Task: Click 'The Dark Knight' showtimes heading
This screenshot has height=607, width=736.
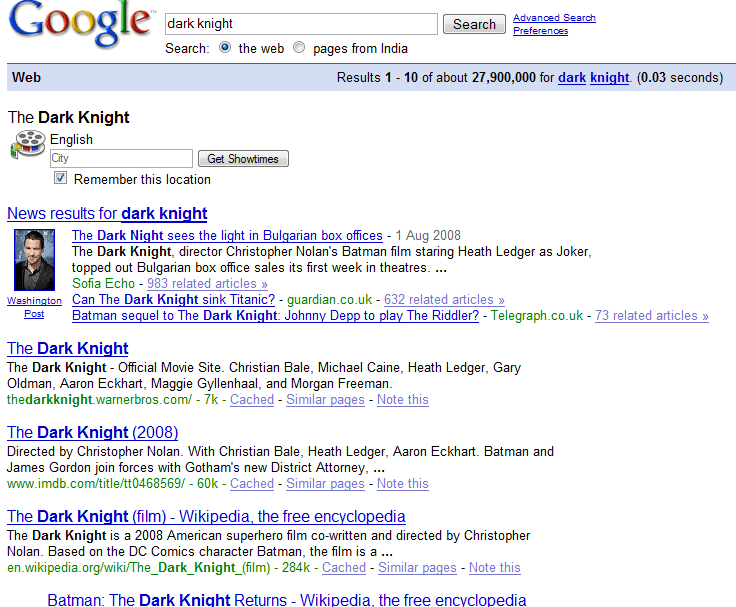Action: pos(69,117)
